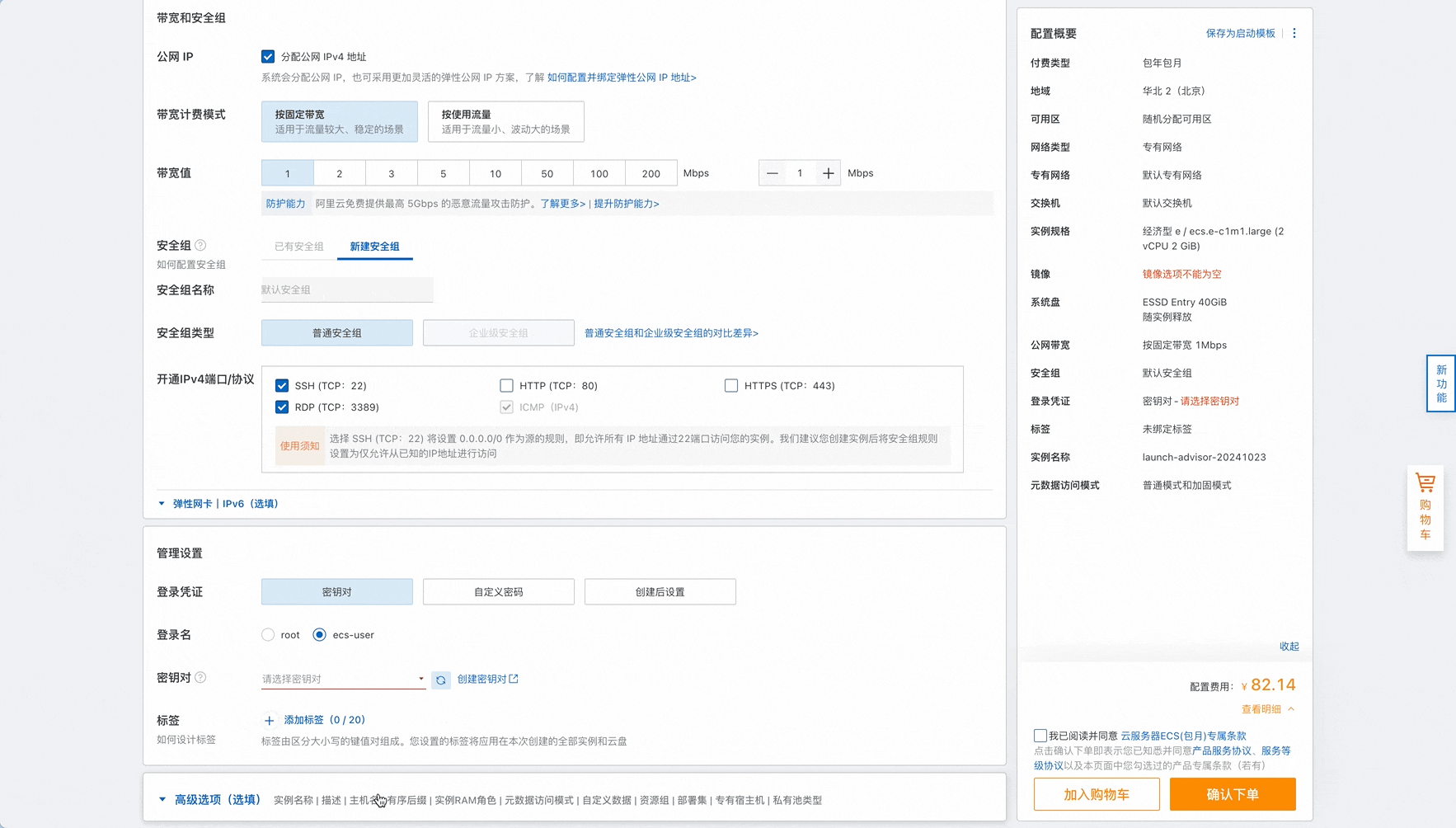1456x828 pixels.
Task: Select root as the login name
Action: [x=268, y=634]
